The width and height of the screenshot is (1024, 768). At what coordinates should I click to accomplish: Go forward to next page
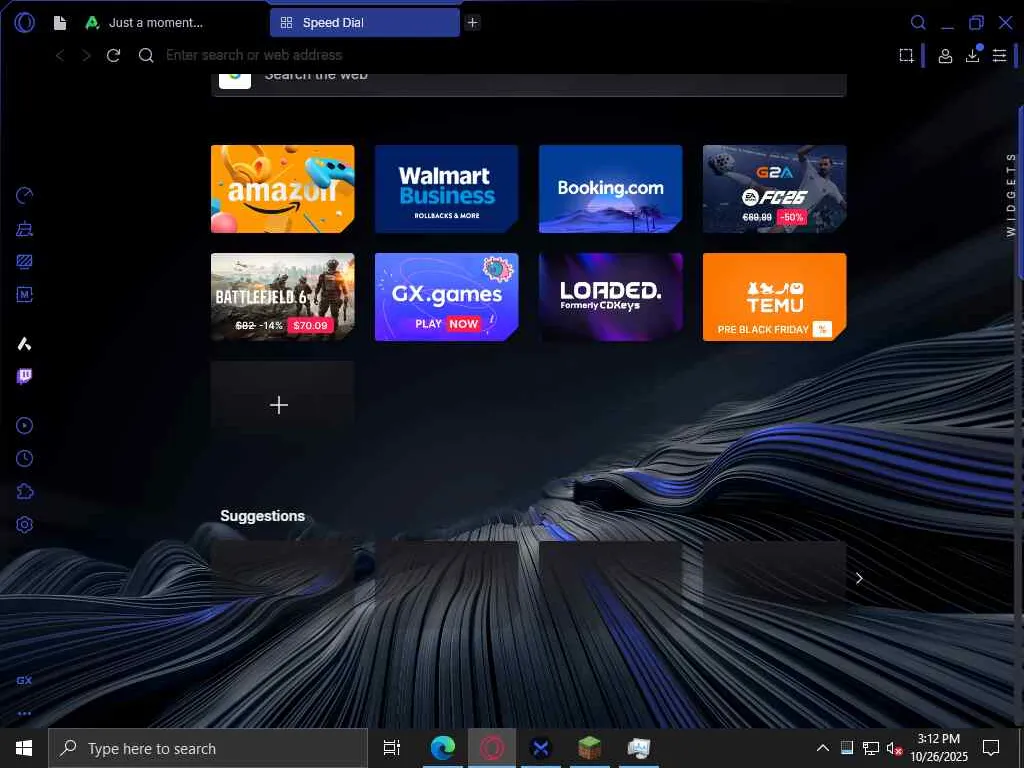click(86, 56)
